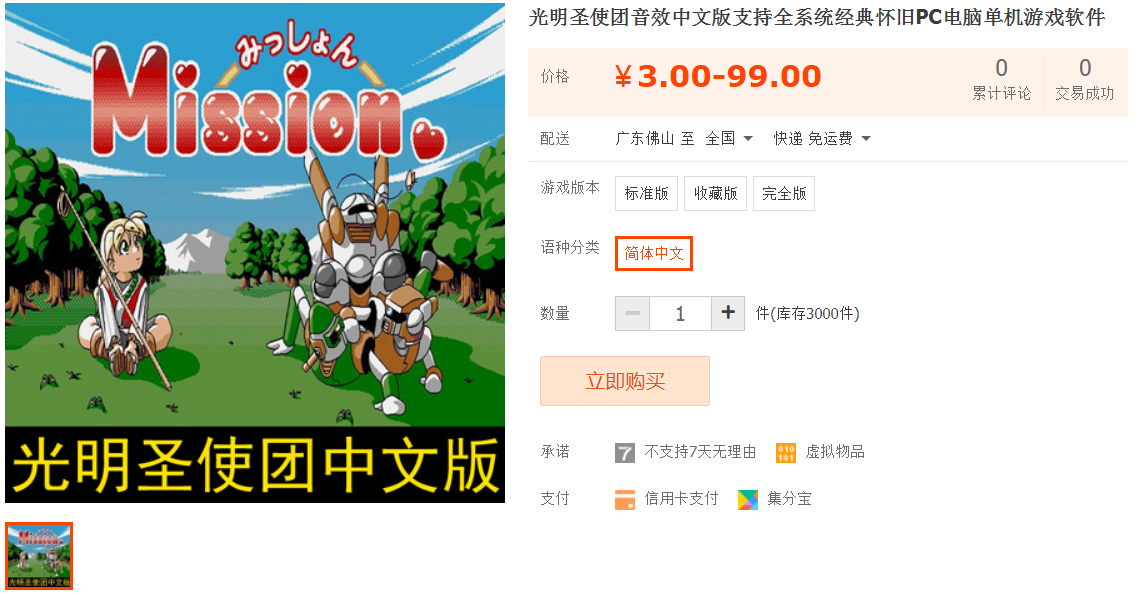The height and width of the screenshot is (595, 1139).
Task: Select the 标准版 game version
Action: tap(646, 193)
